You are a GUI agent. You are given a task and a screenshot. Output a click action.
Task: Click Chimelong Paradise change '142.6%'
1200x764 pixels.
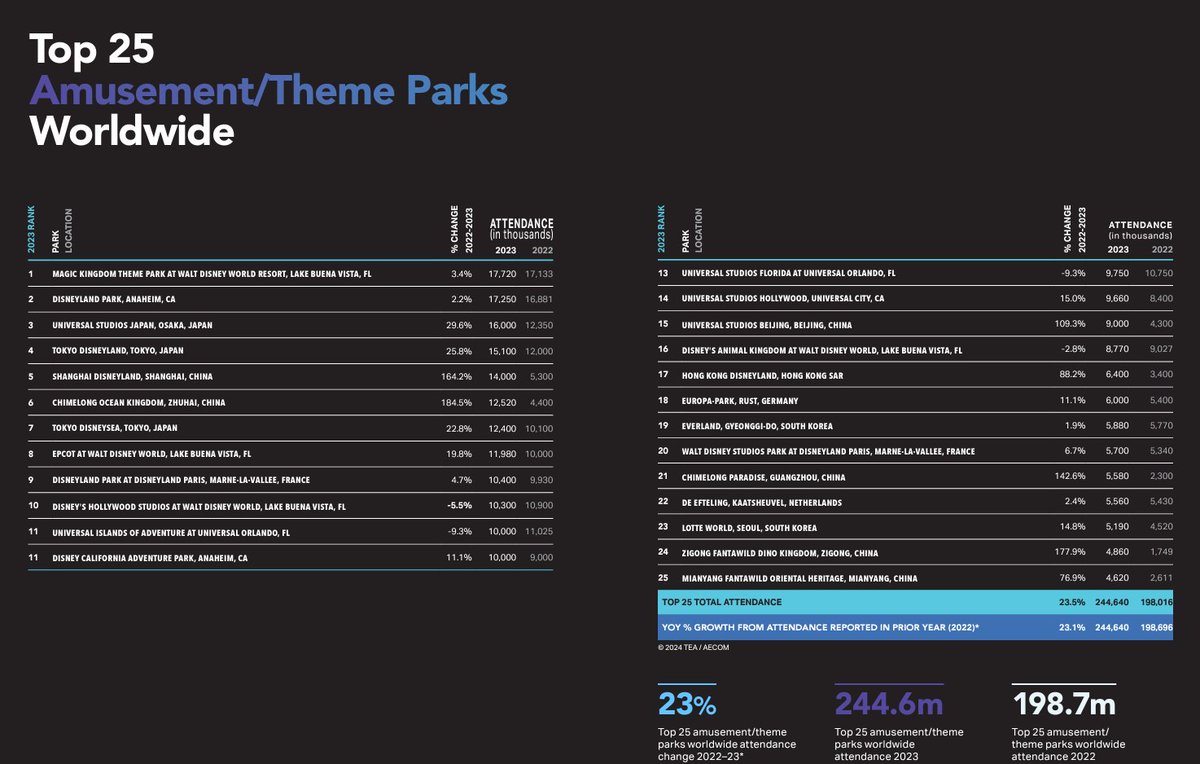(x=1070, y=477)
